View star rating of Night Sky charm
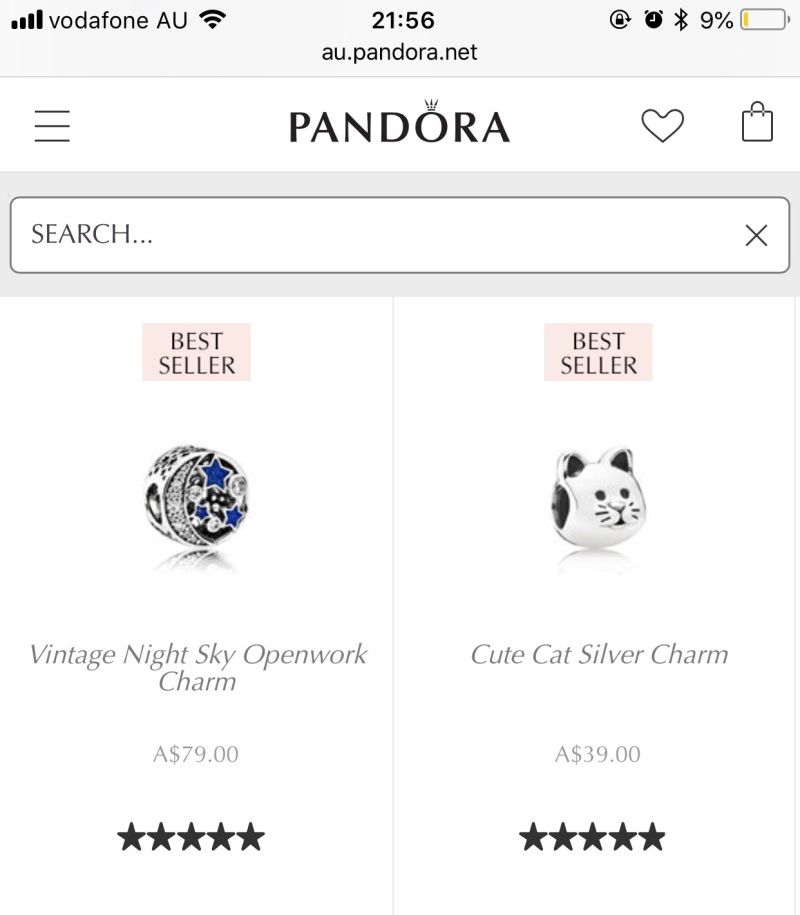The height and width of the screenshot is (915, 800). 191,837
